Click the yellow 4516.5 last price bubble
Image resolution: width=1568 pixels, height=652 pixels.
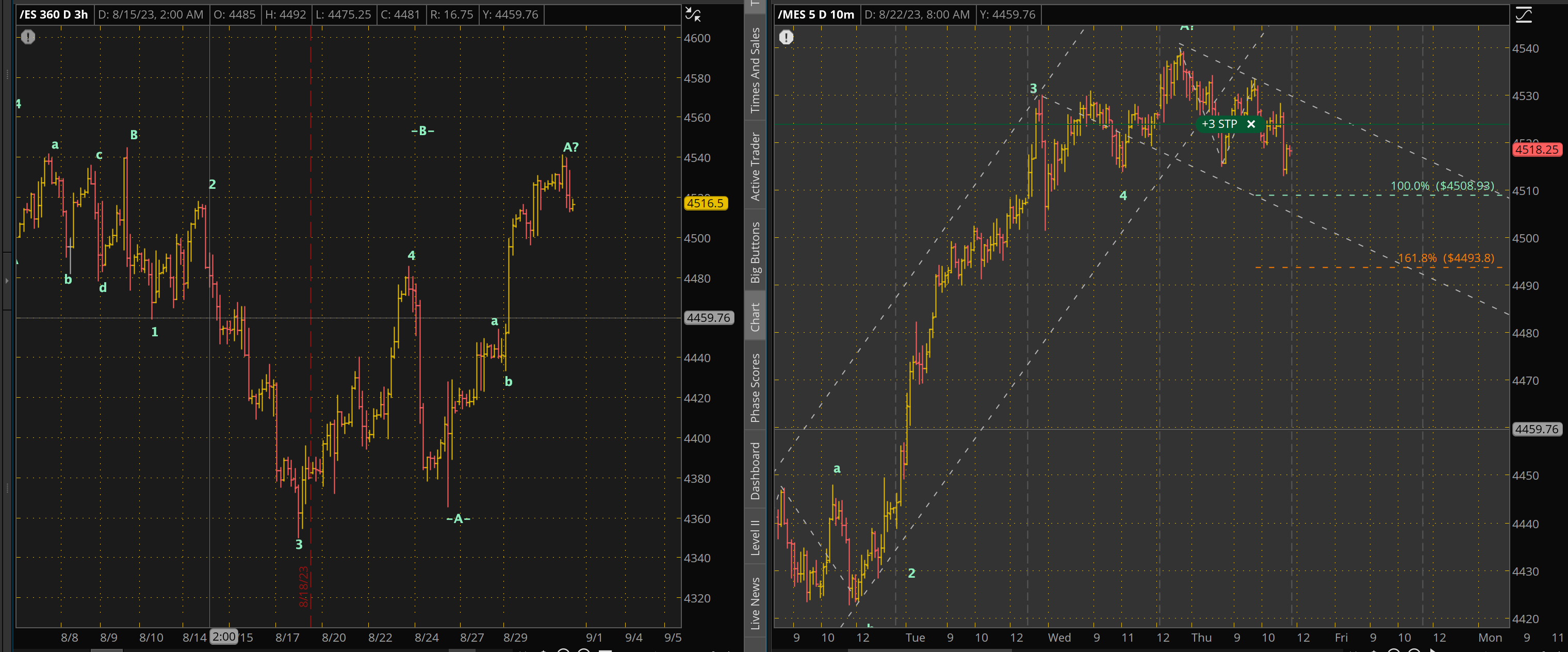(706, 203)
